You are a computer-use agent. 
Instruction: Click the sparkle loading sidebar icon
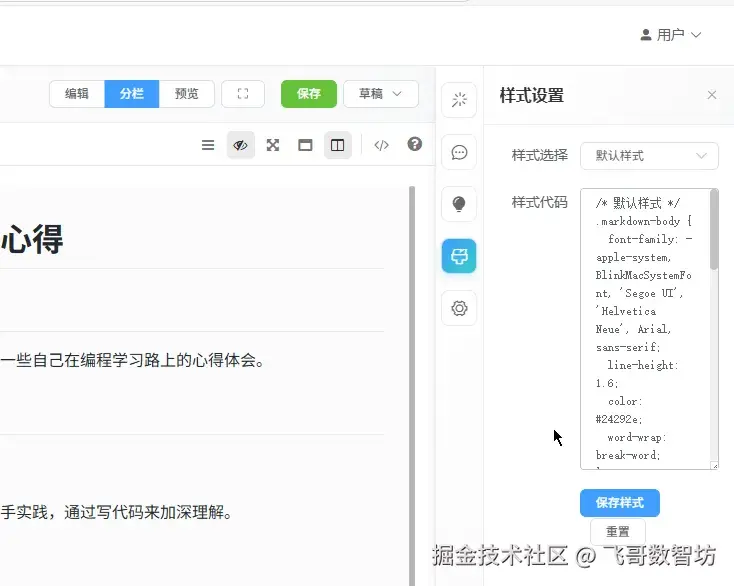click(x=459, y=100)
